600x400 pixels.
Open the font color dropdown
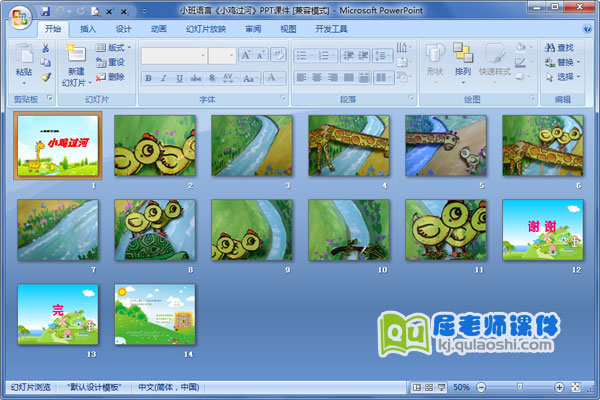point(276,78)
